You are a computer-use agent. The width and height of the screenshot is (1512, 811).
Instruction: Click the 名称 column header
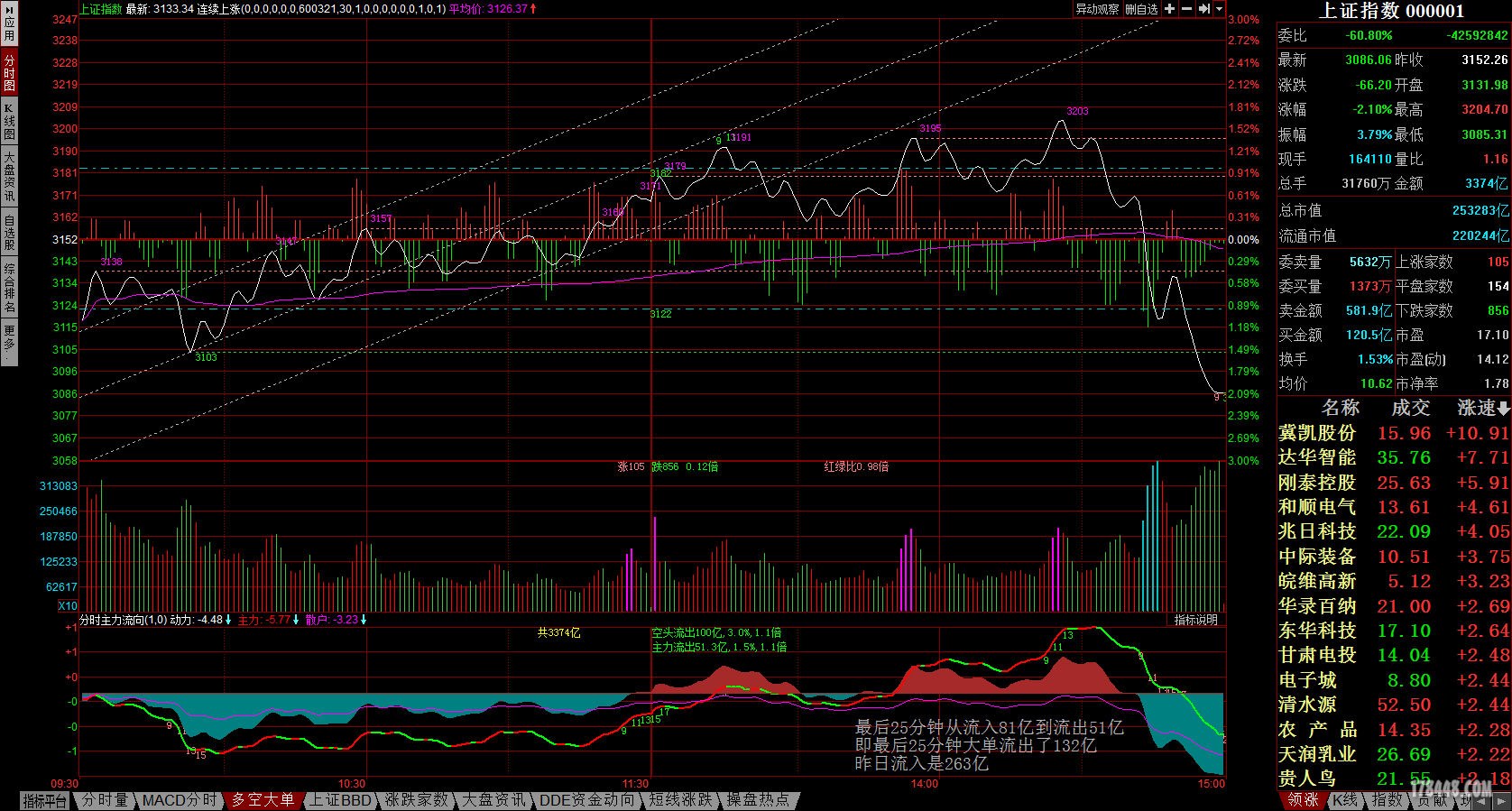[x=1341, y=408]
